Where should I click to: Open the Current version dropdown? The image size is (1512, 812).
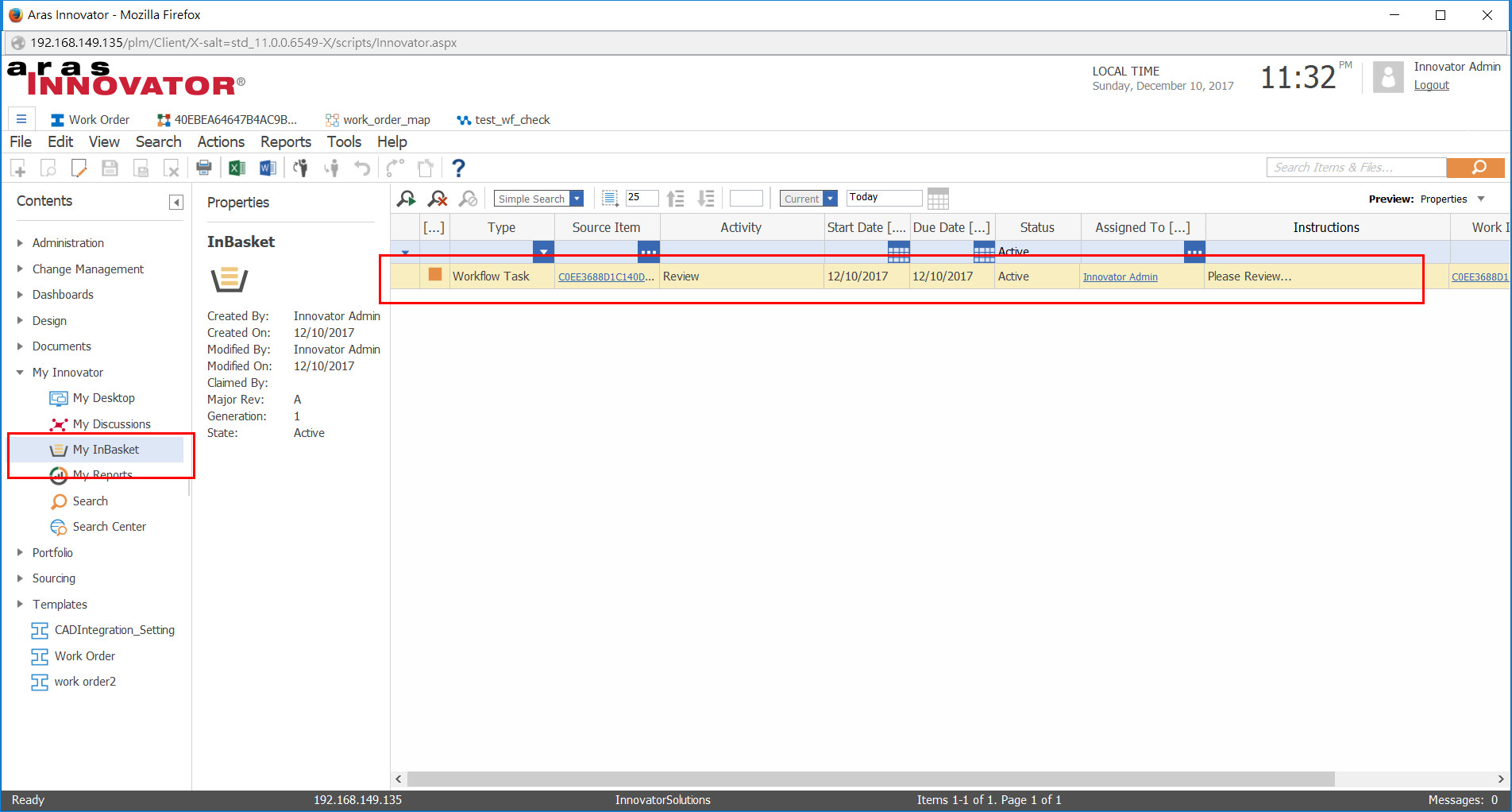click(830, 199)
